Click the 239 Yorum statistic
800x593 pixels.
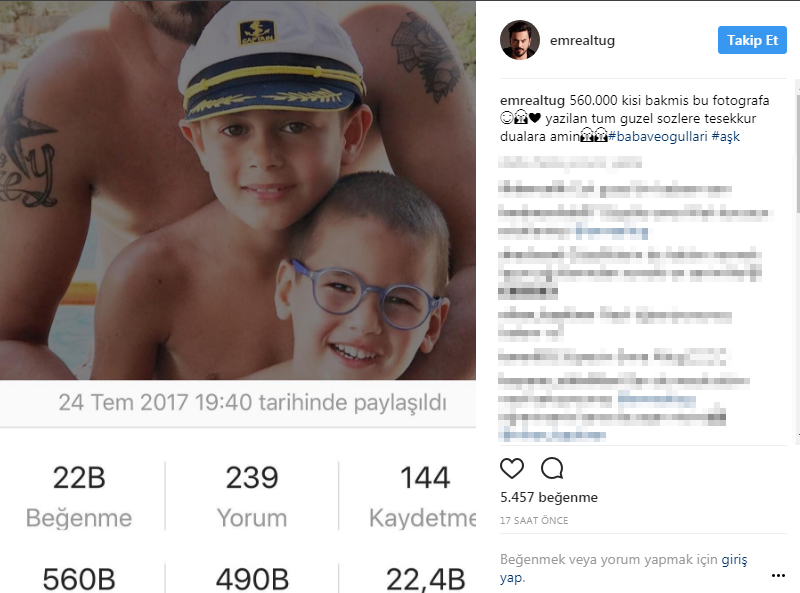coord(252,496)
